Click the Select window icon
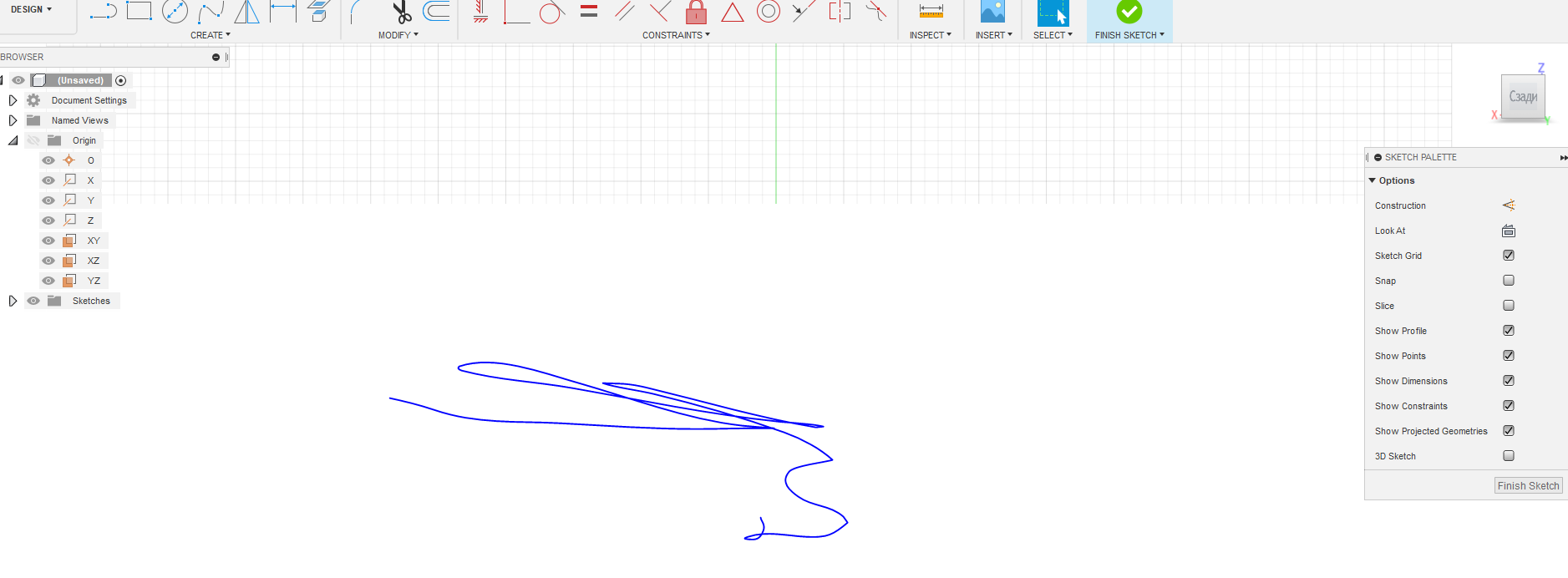The image size is (1568, 578). click(x=1053, y=13)
